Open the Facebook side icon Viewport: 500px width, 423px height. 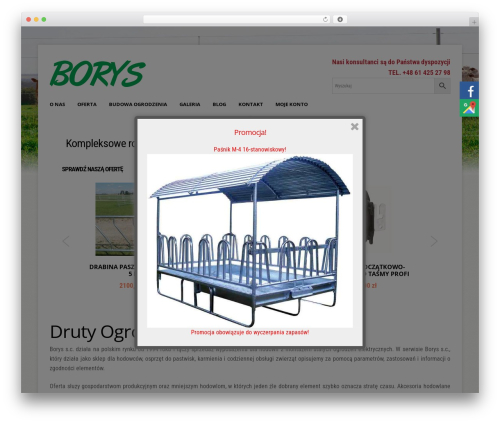(x=469, y=90)
